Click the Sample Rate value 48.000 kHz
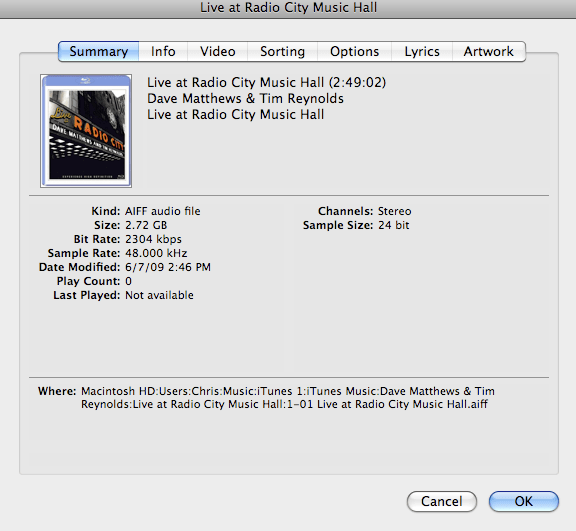The image size is (576, 531). [156, 253]
